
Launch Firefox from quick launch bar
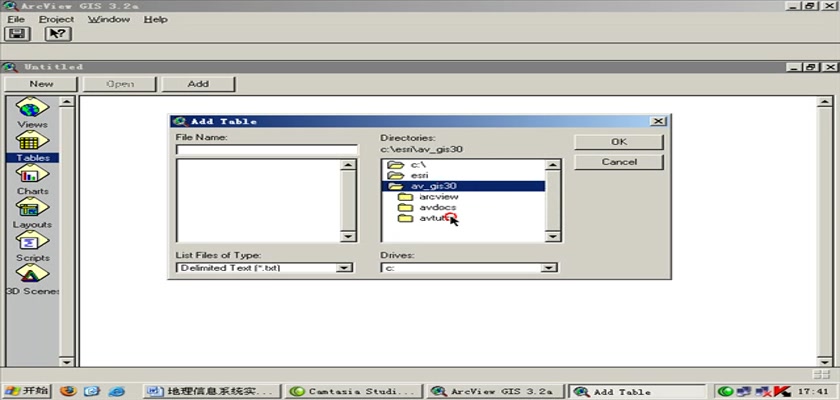pos(68,391)
